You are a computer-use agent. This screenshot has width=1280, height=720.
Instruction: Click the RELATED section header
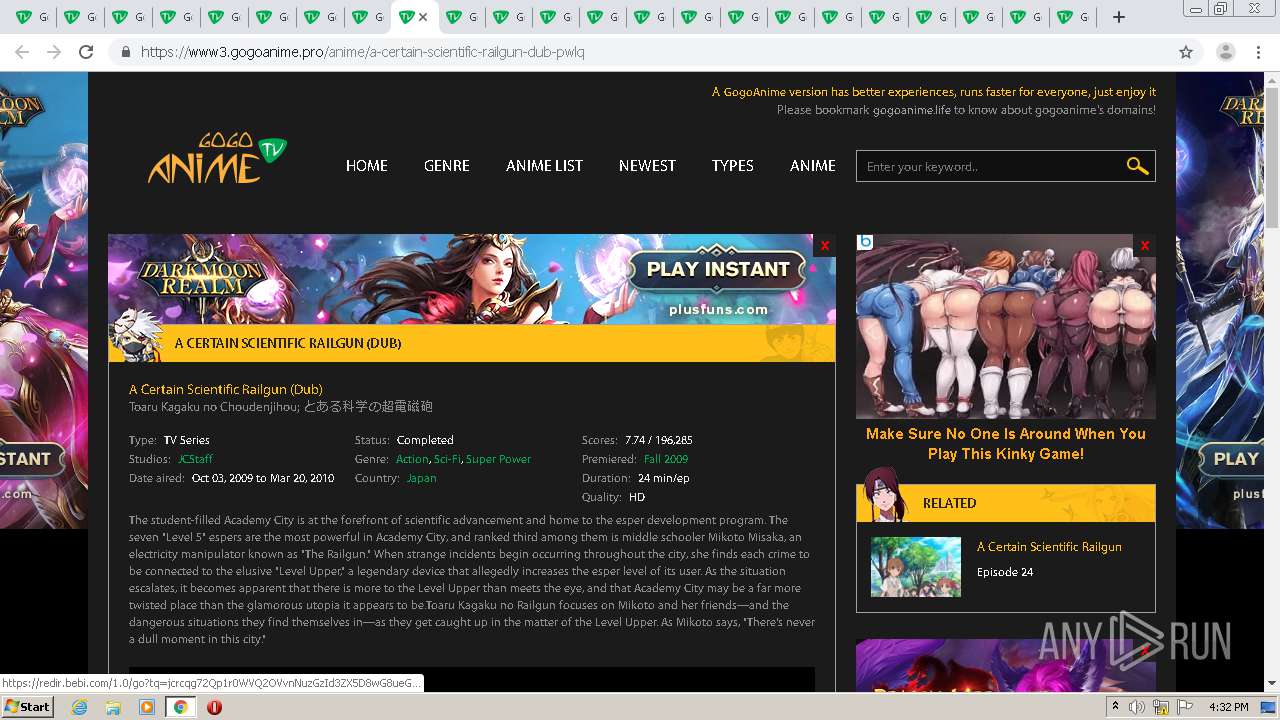coord(1006,503)
